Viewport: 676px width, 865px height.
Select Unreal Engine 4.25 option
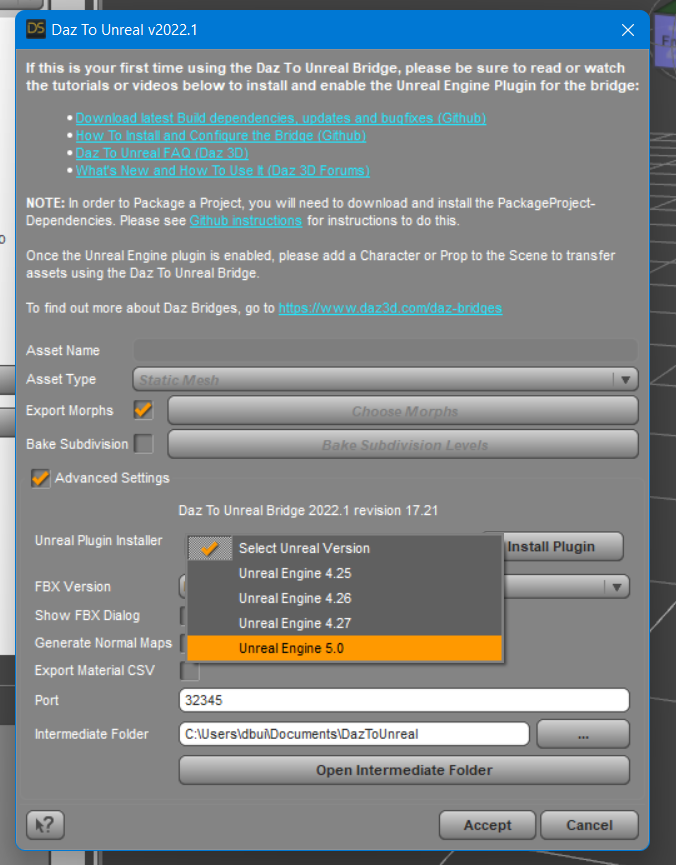344,573
